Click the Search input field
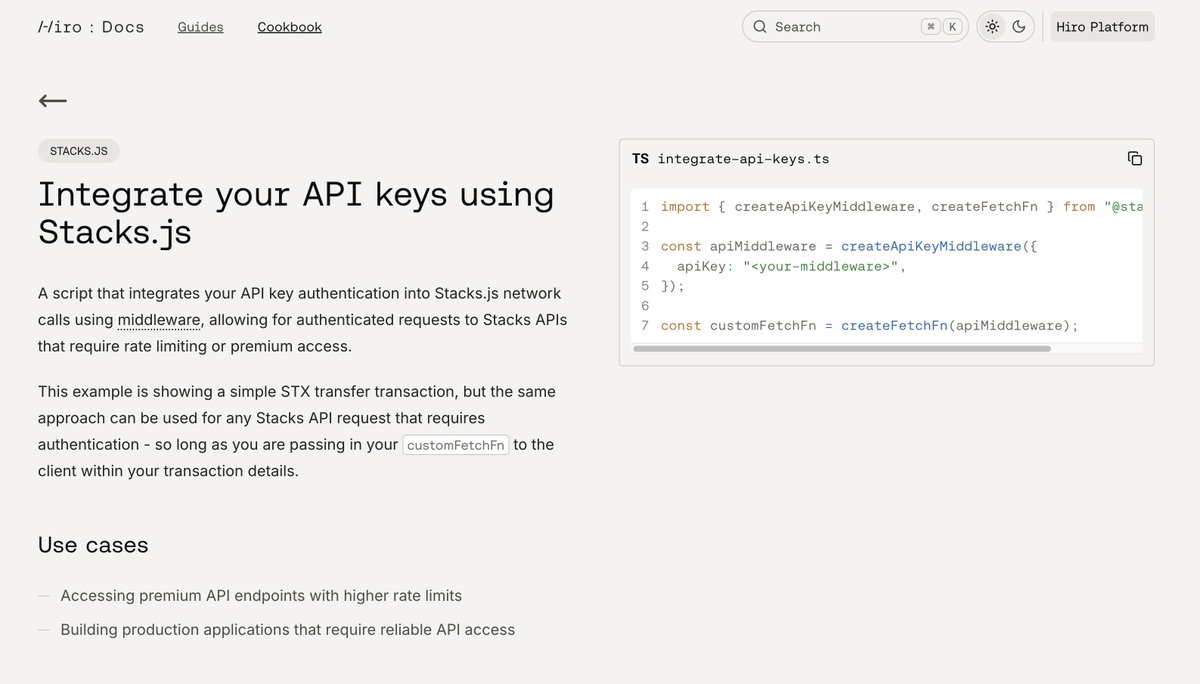Image resolution: width=1200 pixels, height=684 pixels. pos(840,27)
